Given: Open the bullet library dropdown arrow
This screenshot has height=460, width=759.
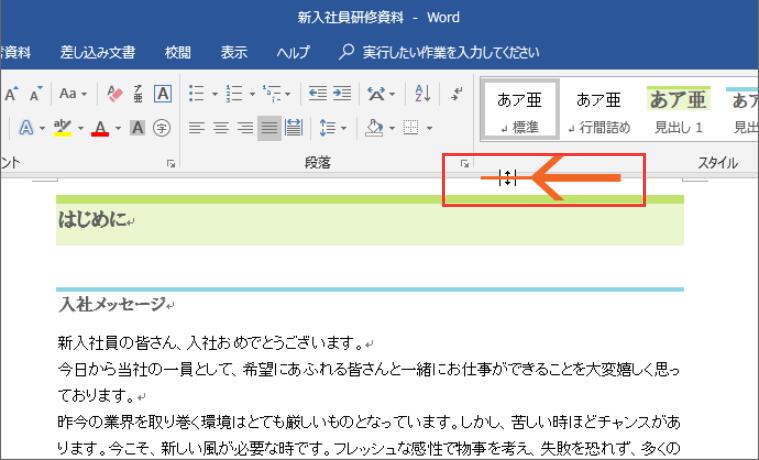Looking at the screenshot, I should click(214, 94).
